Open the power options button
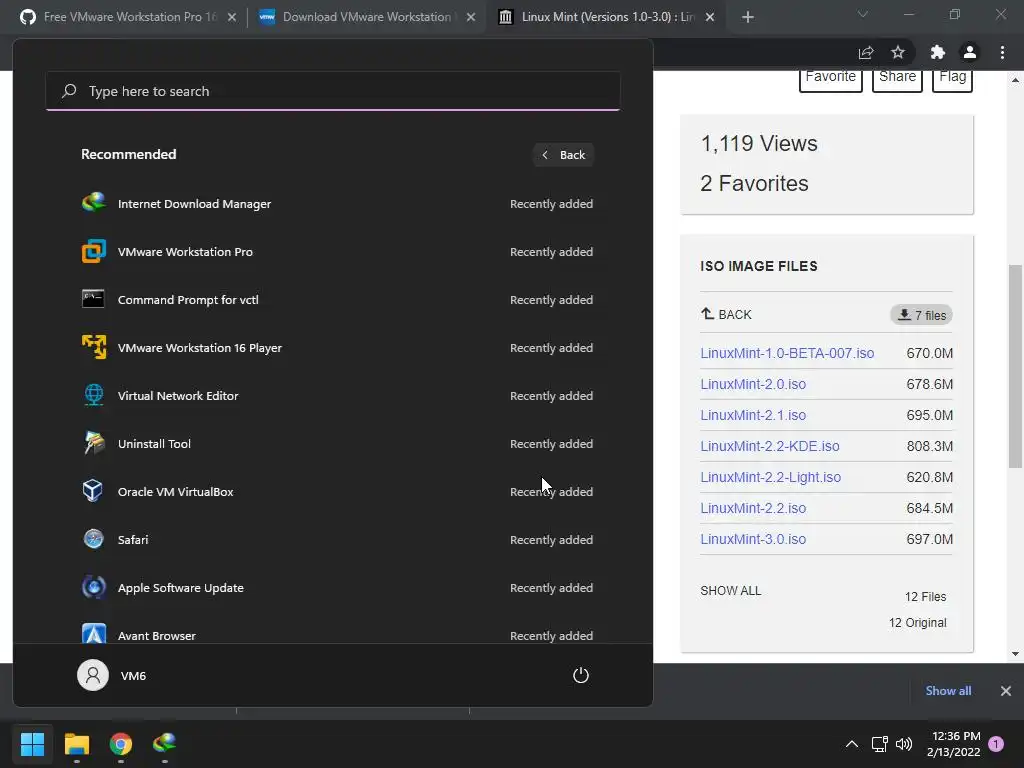The height and width of the screenshot is (768, 1024). 581,675
